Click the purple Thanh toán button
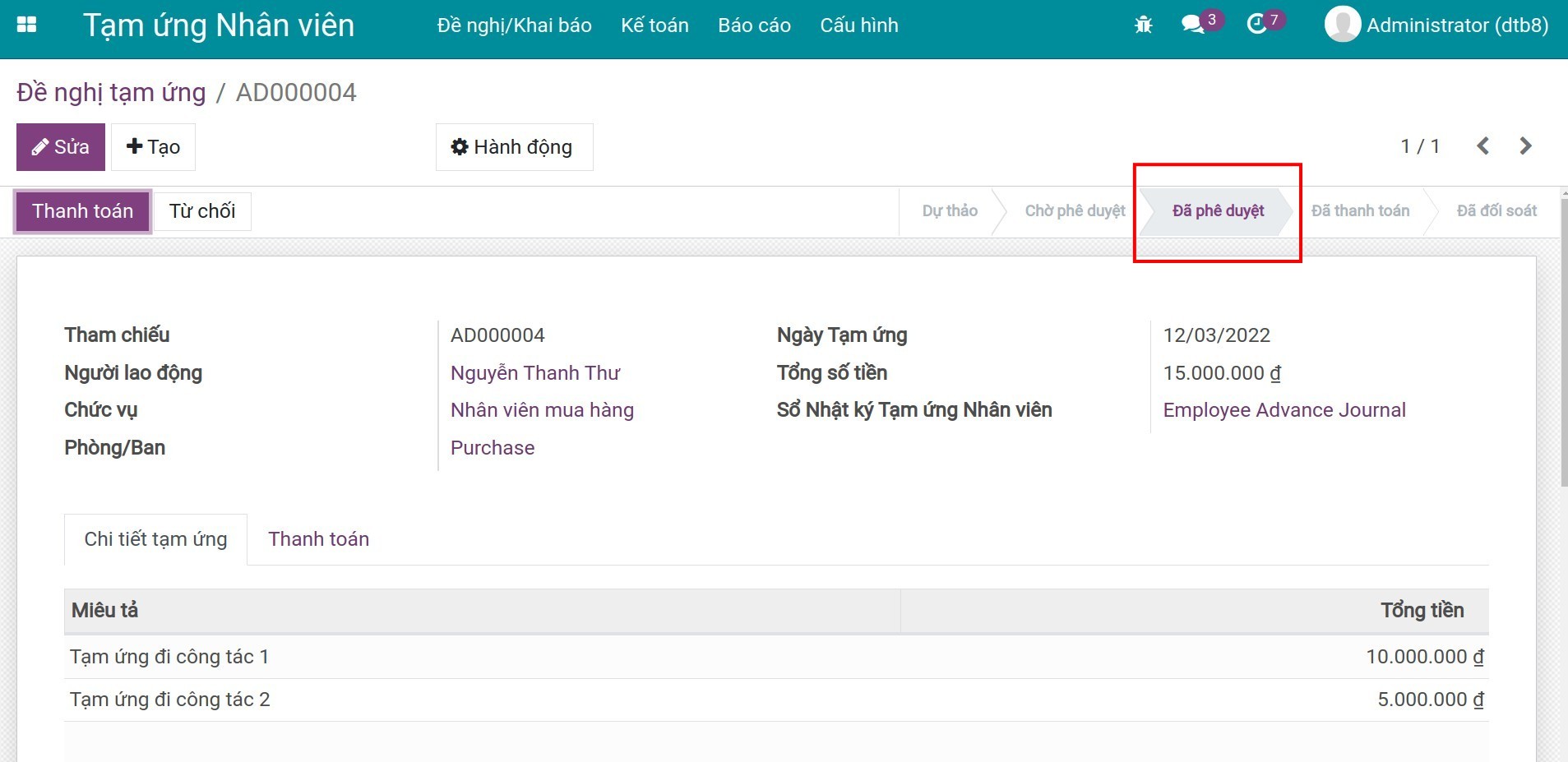Image resolution: width=1568 pixels, height=762 pixels. click(83, 211)
